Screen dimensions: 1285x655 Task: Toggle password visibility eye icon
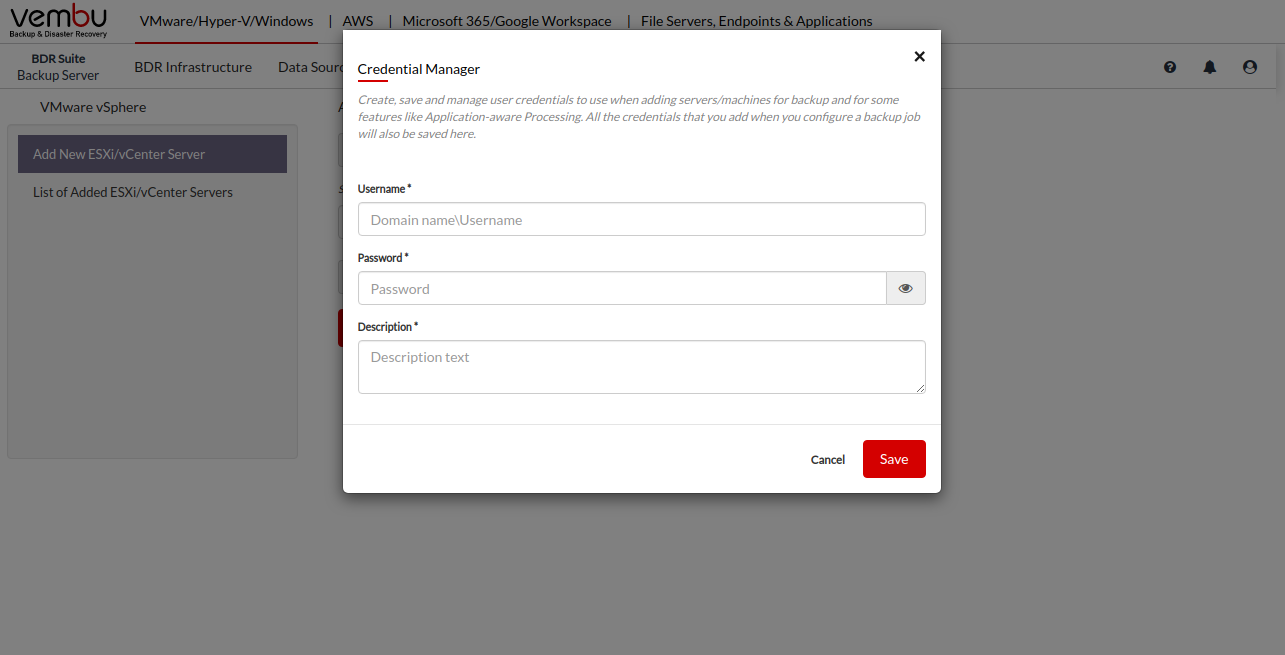[905, 288]
